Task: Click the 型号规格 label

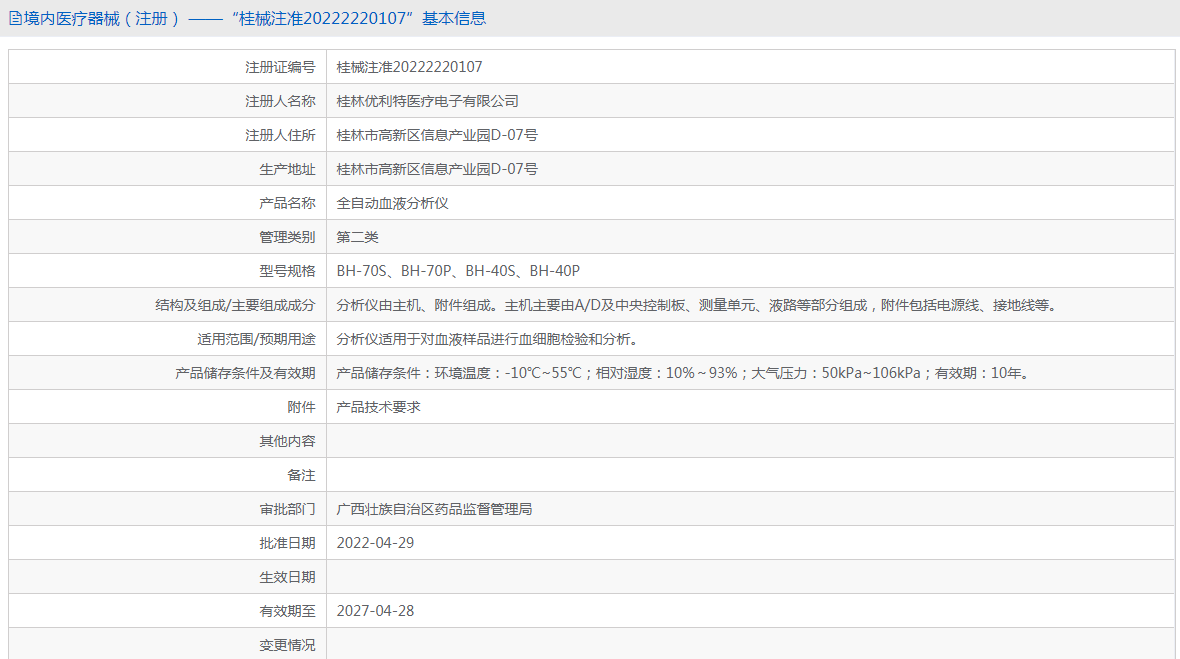Action: [287, 271]
